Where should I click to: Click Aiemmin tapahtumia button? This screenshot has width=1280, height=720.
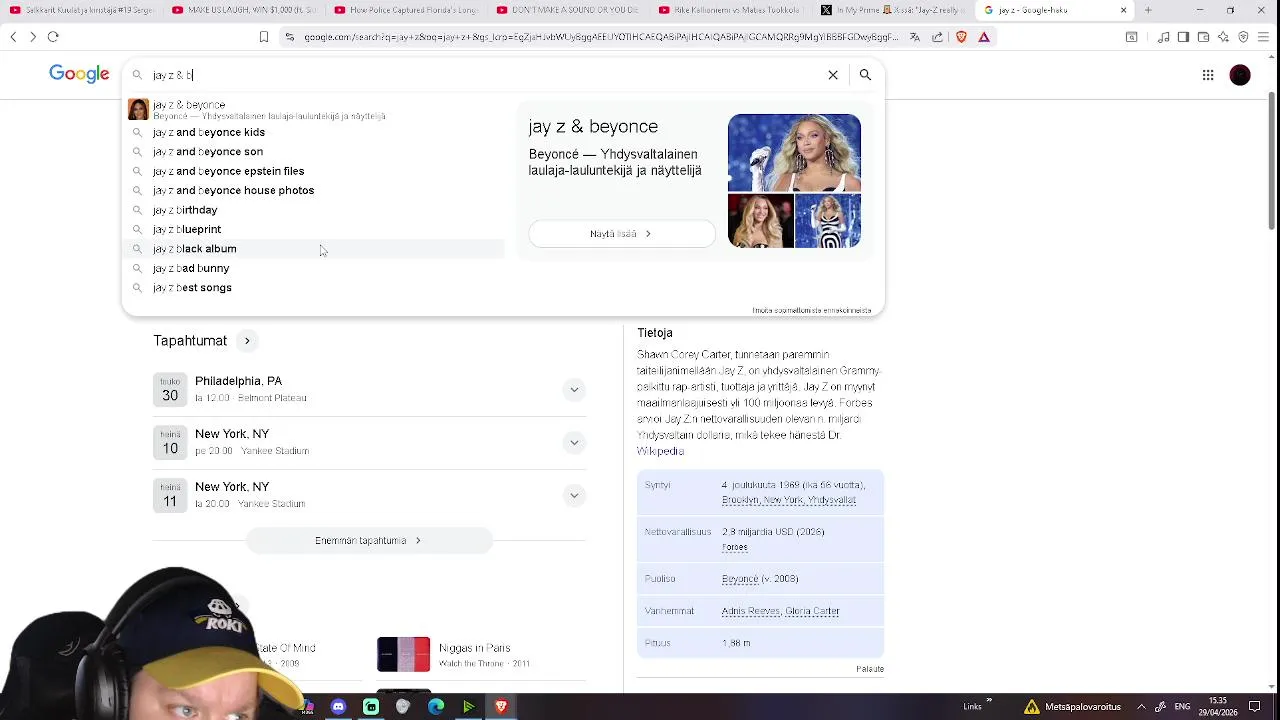pyautogui.click(x=368, y=541)
